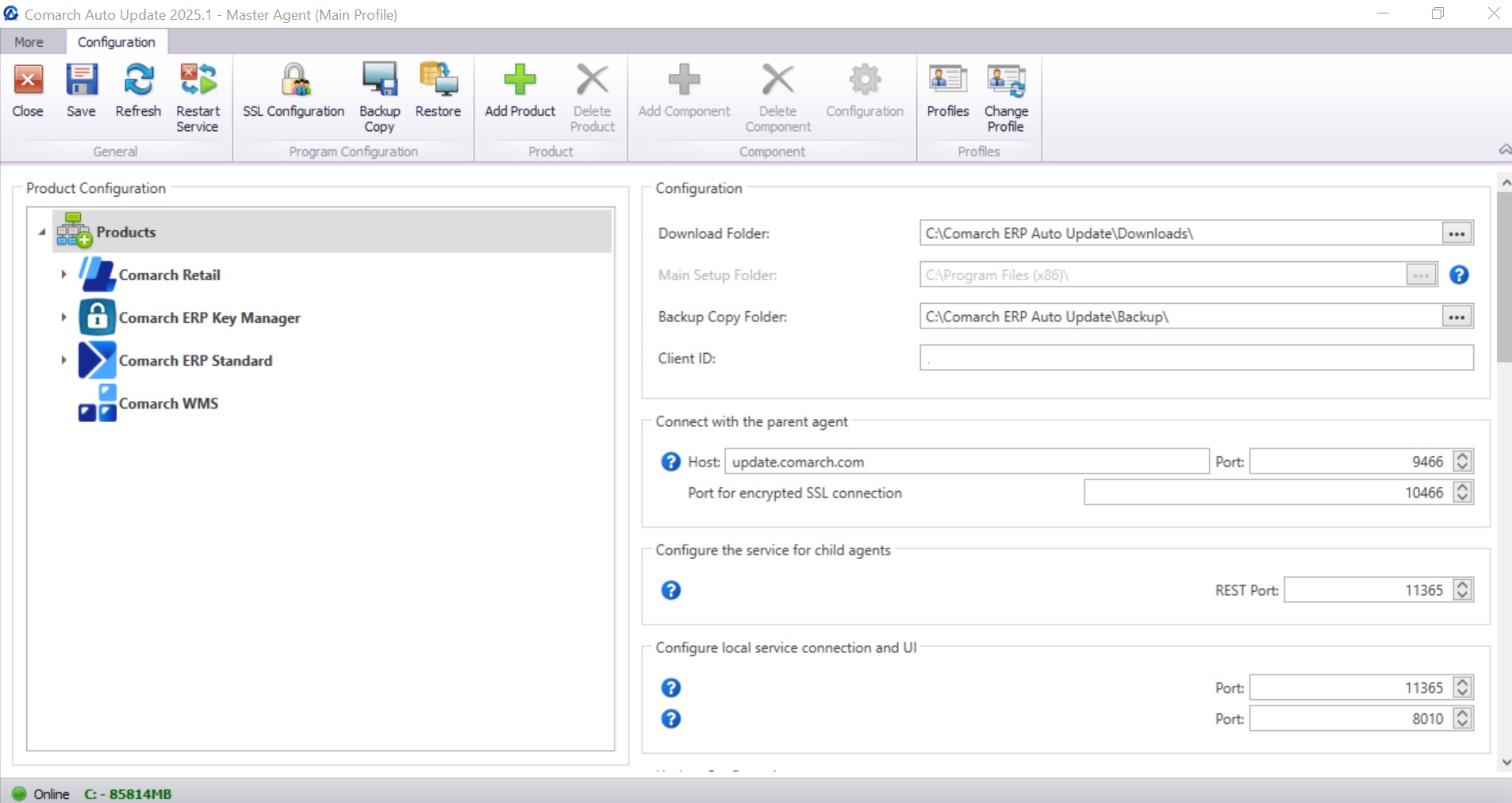Click the Delete Component icon
1512x803 pixels.
[777, 80]
